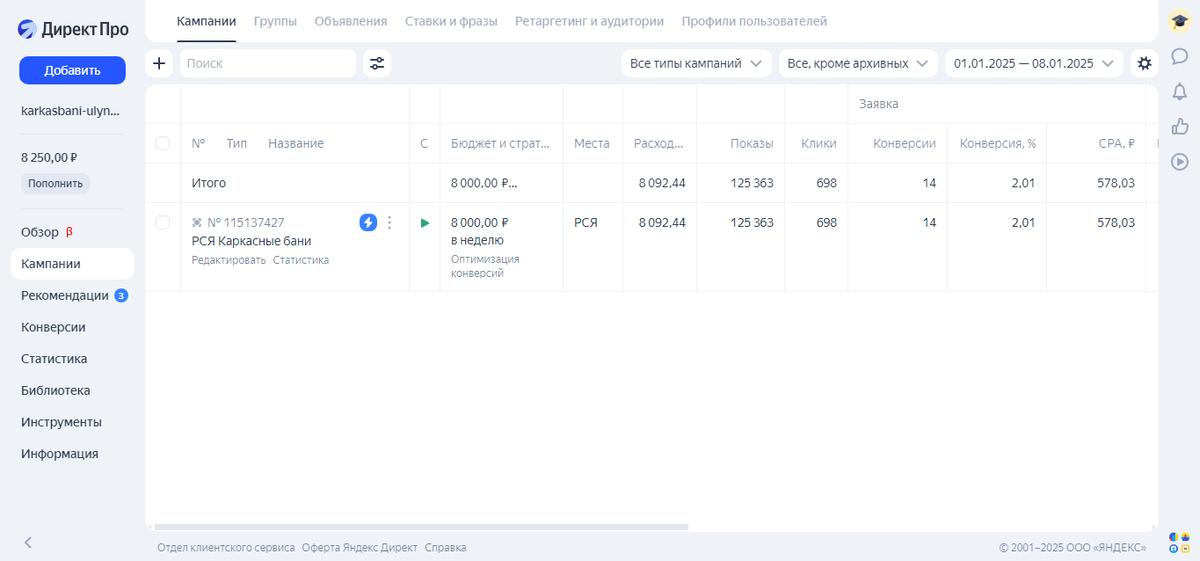Open the Статистика link under campaign name
This screenshot has height=561, width=1200.
coord(301,260)
